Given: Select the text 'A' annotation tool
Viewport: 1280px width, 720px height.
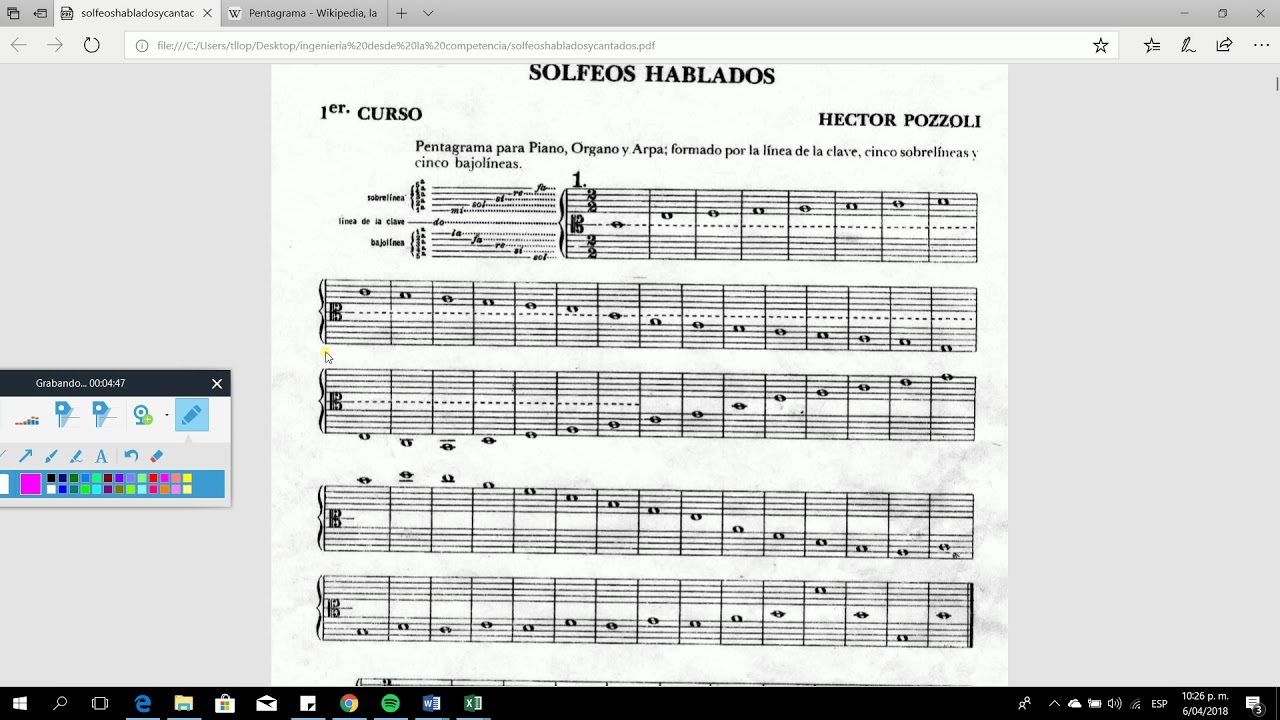Looking at the screenshot, I should (x=101, y=456).
